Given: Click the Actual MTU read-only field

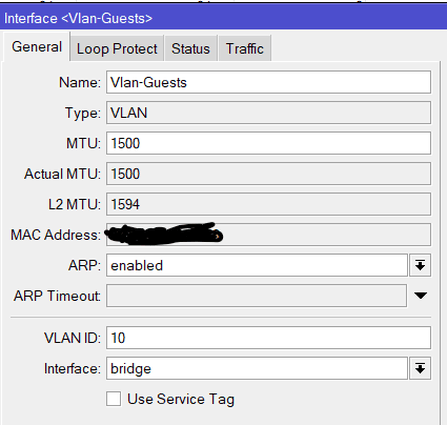Looking at the screenshot, I should click(268, 174).
